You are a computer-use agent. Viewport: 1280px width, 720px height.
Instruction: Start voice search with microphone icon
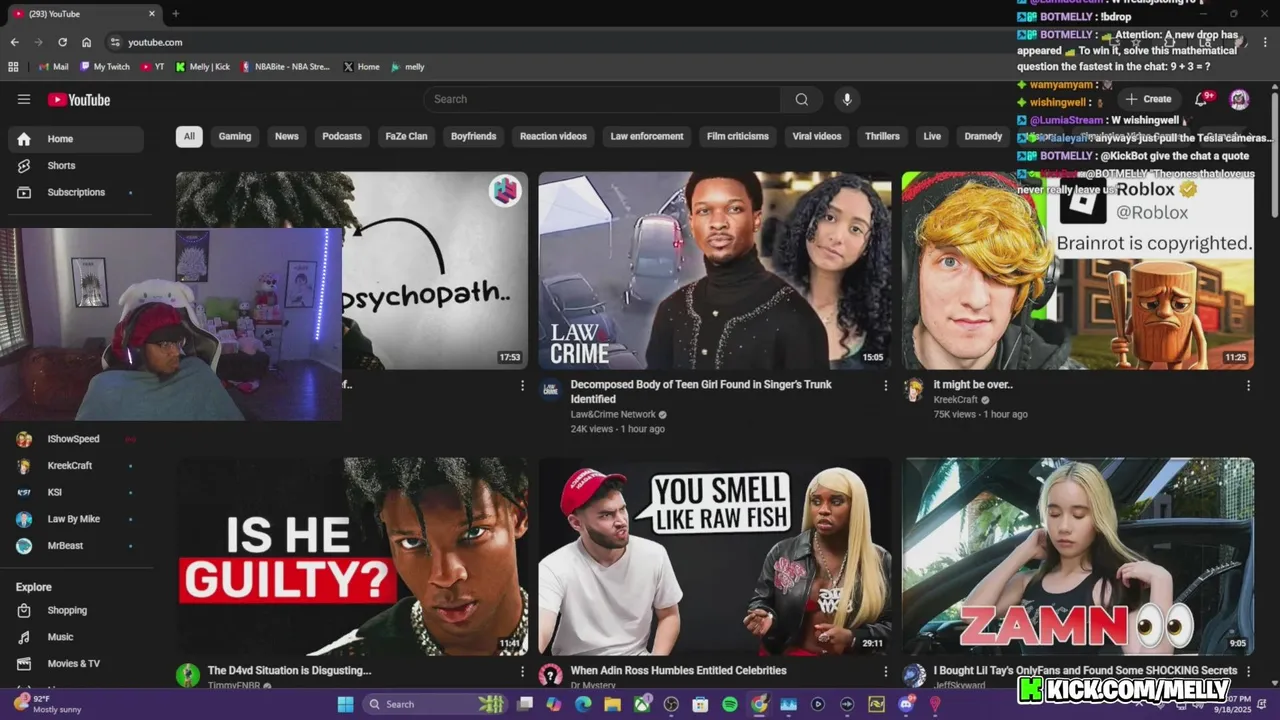(x=847, y=99)
